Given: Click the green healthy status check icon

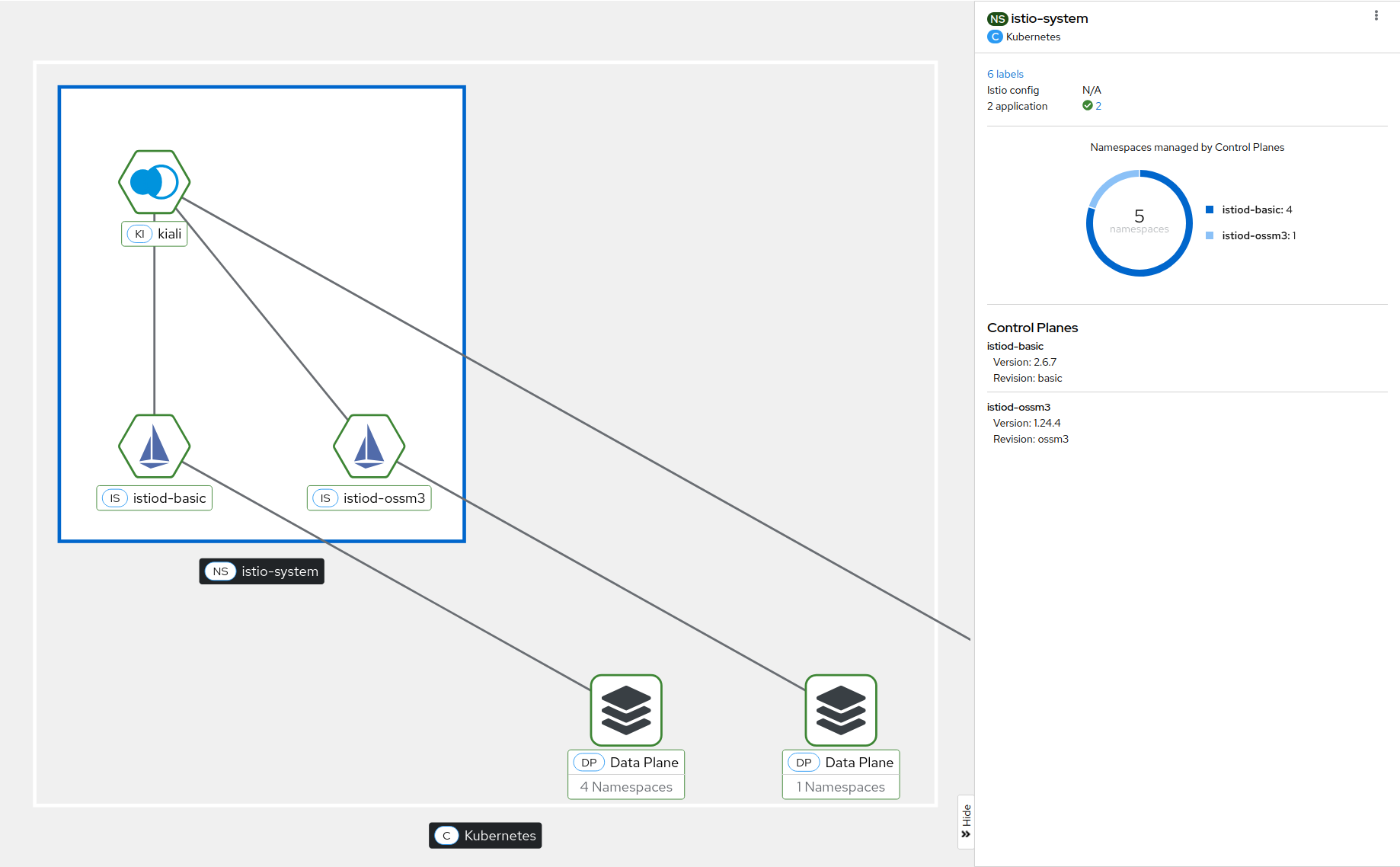Looking at the screenshot, I should [x=1087, y=106].
